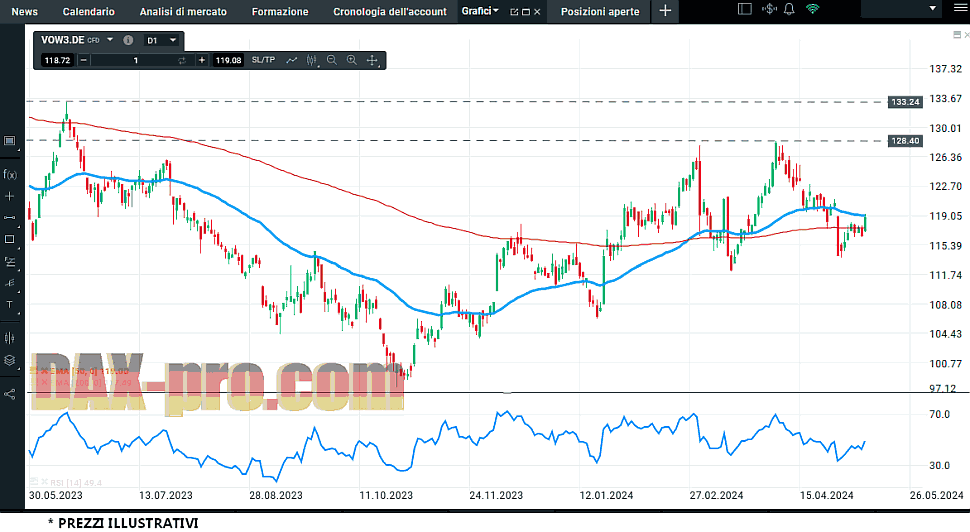Expand the account selector dropdown
Image resolution: width=970 pixels, height=532 pixels.
click(x=932, y=9)
